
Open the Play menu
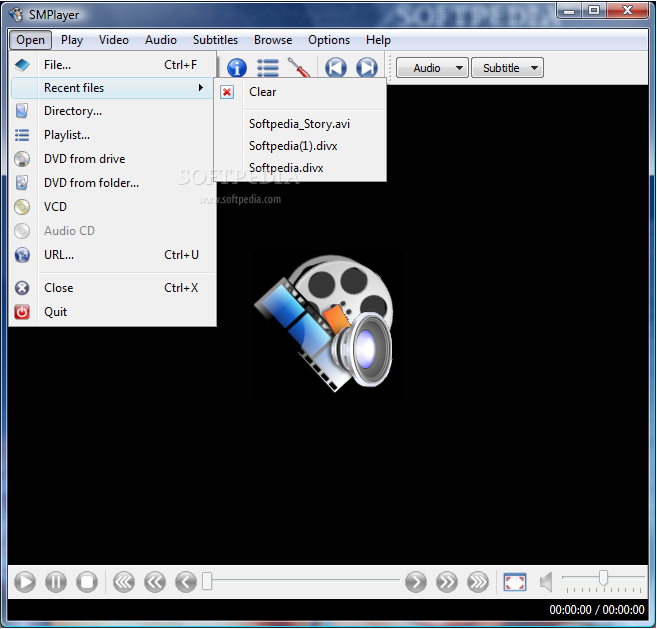click(x=72, y=40)
